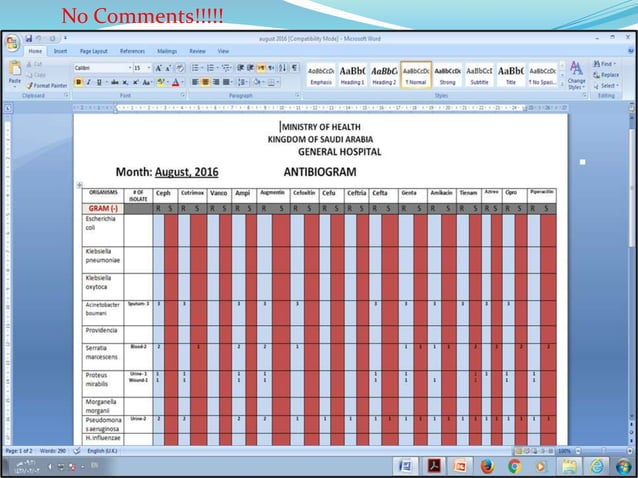Viewport: 638px width, 478px height.
Task: Show or hide paragraph marks
Action: [294, 68]
